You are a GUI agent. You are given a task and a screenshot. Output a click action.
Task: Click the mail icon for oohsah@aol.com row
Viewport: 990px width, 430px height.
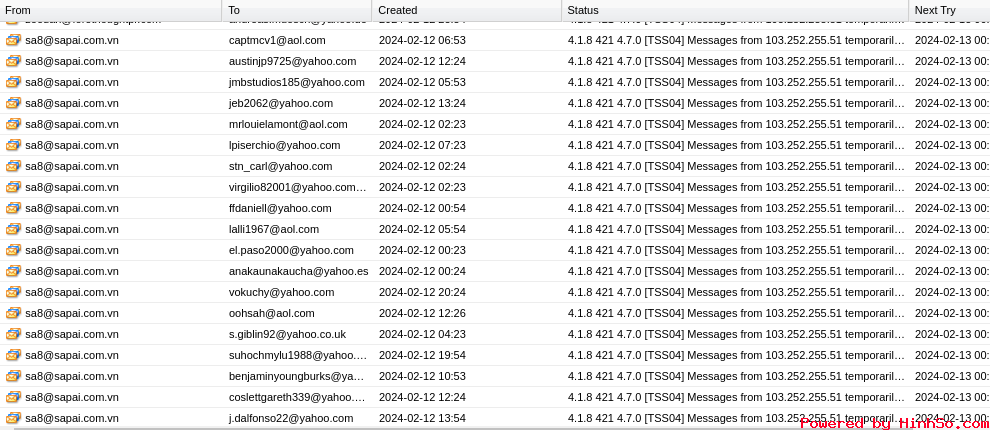13,313
